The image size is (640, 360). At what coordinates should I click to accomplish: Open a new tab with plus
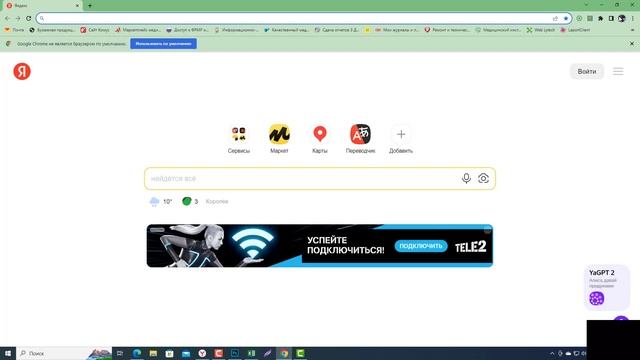(x=90, y=6)
